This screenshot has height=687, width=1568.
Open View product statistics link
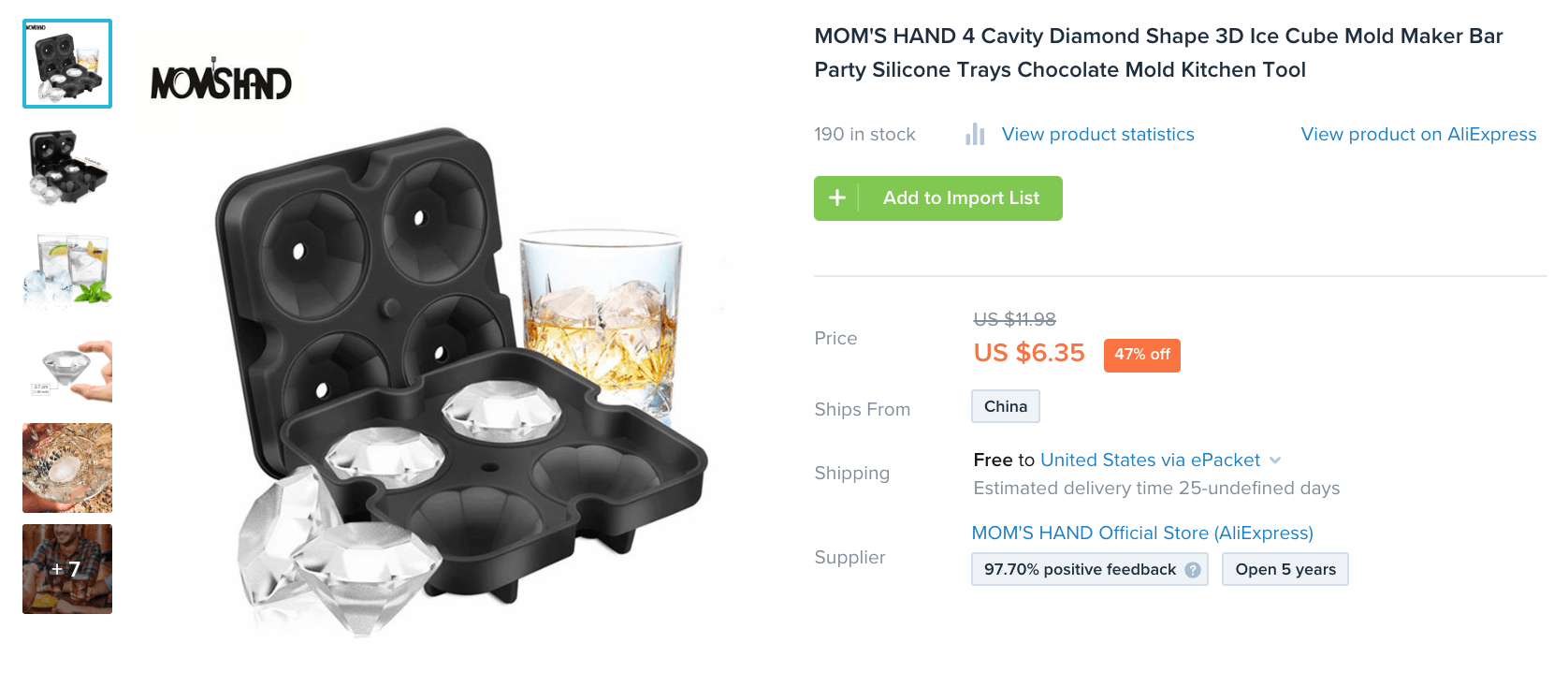coord(1097,135)
